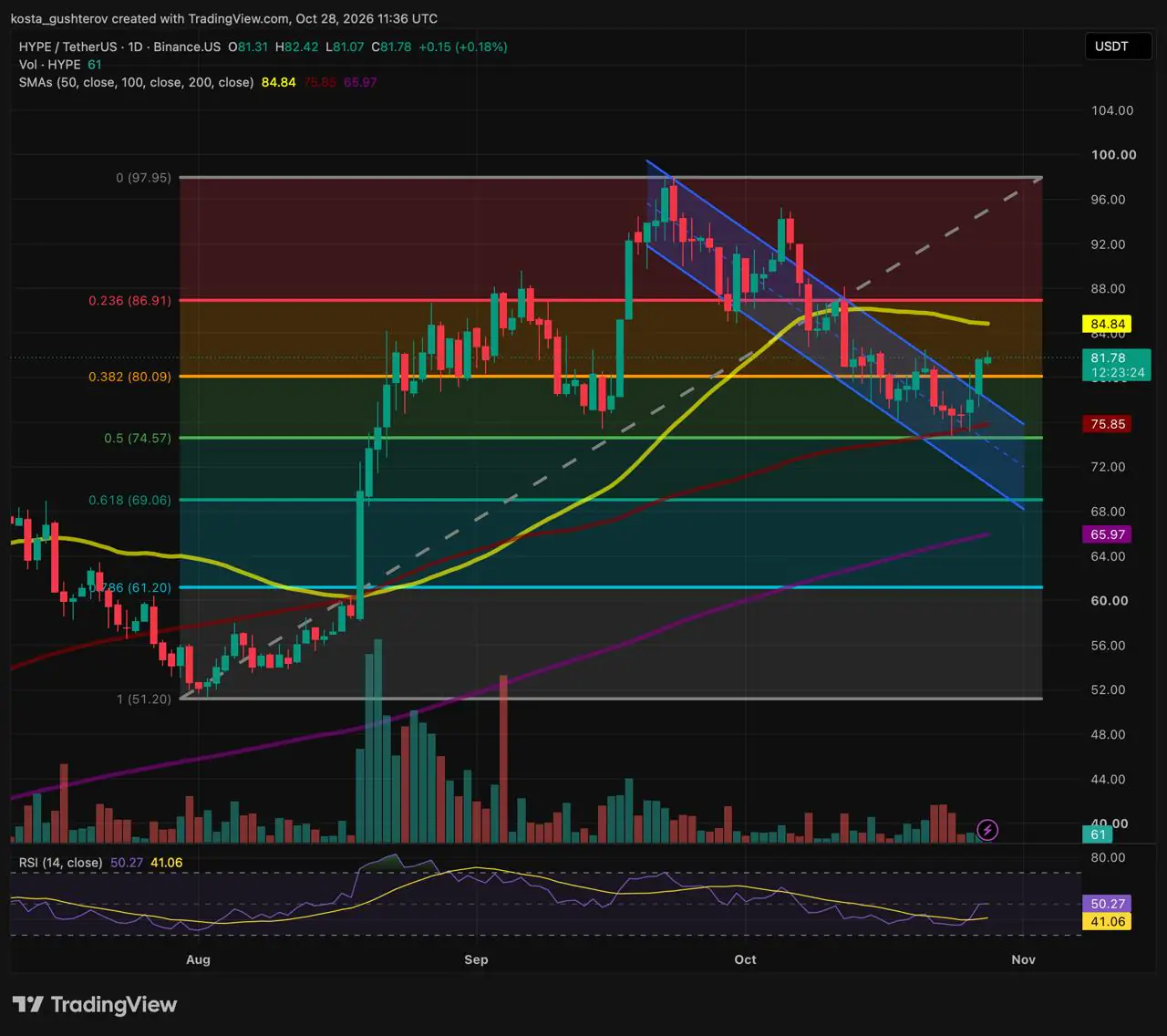The height and width of the screenshot is (1036, 1167).
Task: Click the purple 65.97 SMA price label
Action: pos(1108,534)
